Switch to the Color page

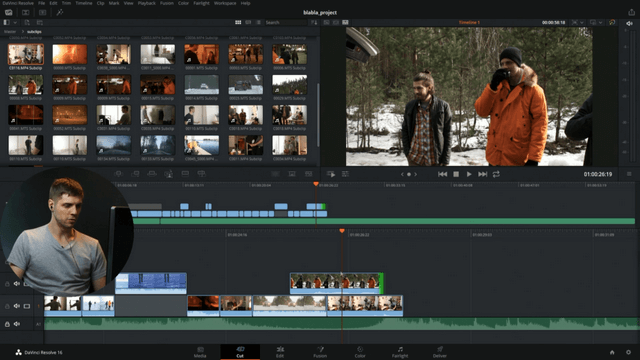[360, 352]
